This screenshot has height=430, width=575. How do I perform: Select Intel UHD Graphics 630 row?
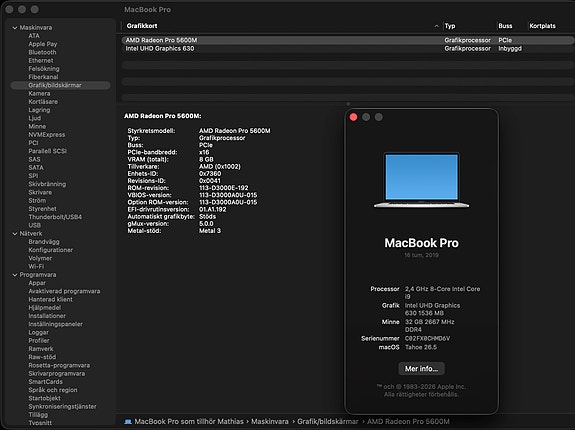pyautogui.click(x=347, y=48)
